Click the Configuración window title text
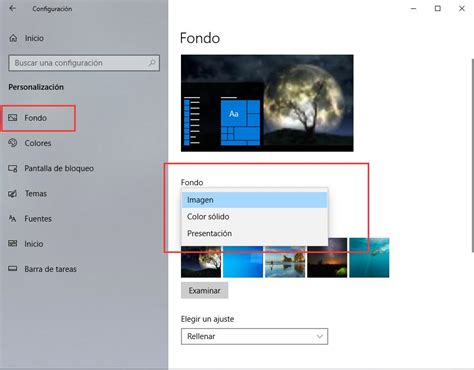This screenshot has height=370, width=474. 52,9
